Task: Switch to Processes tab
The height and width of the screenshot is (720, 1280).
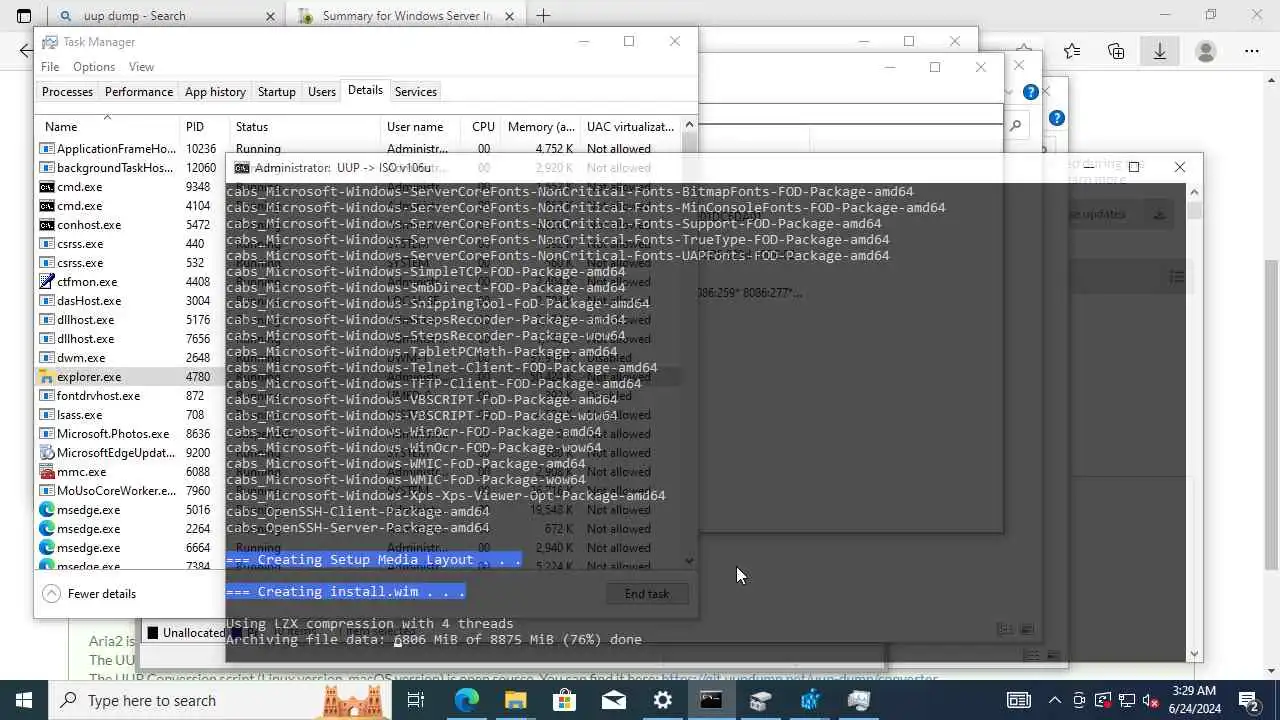Action: point(67,91)
